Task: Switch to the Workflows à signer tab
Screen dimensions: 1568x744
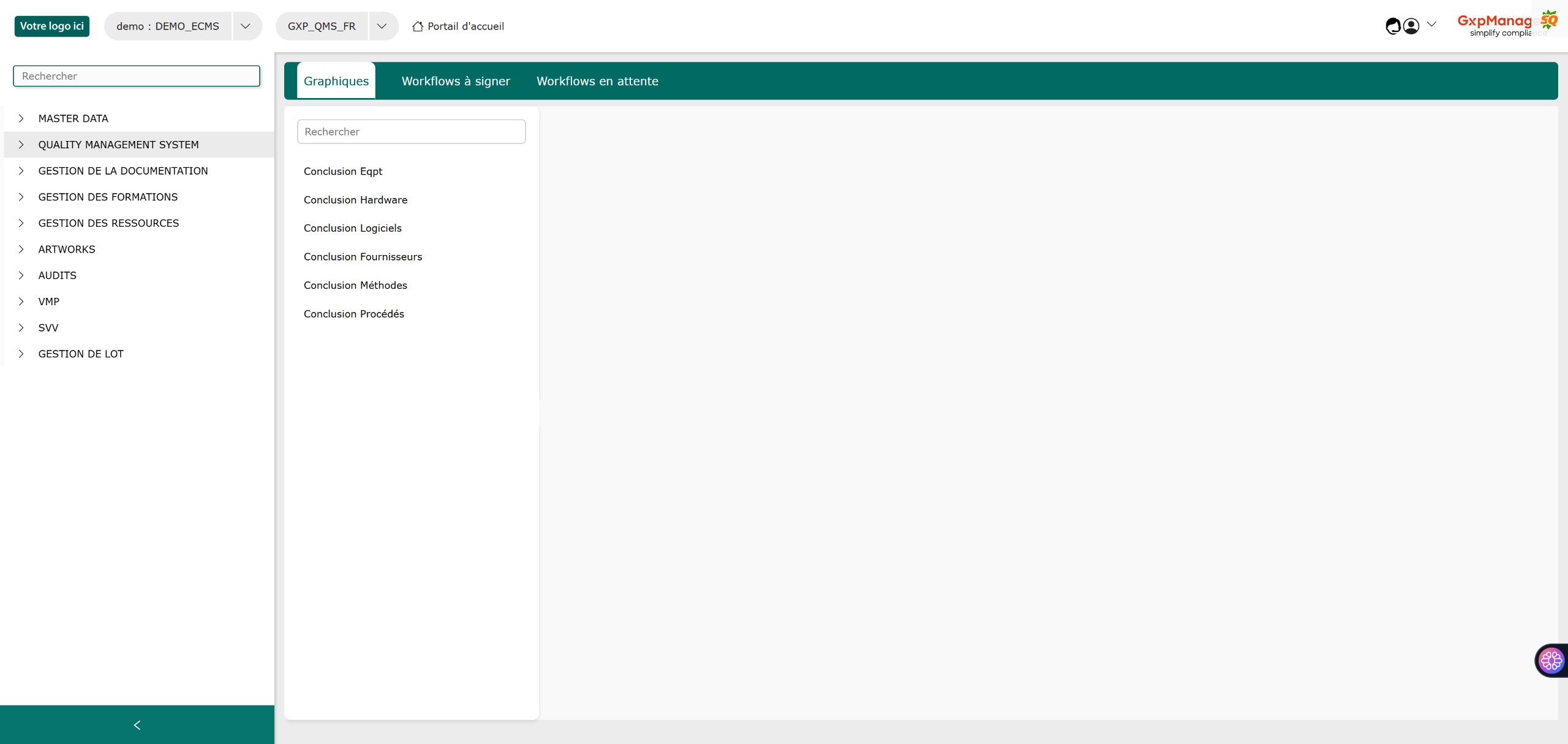Action: tap(456, 81)
